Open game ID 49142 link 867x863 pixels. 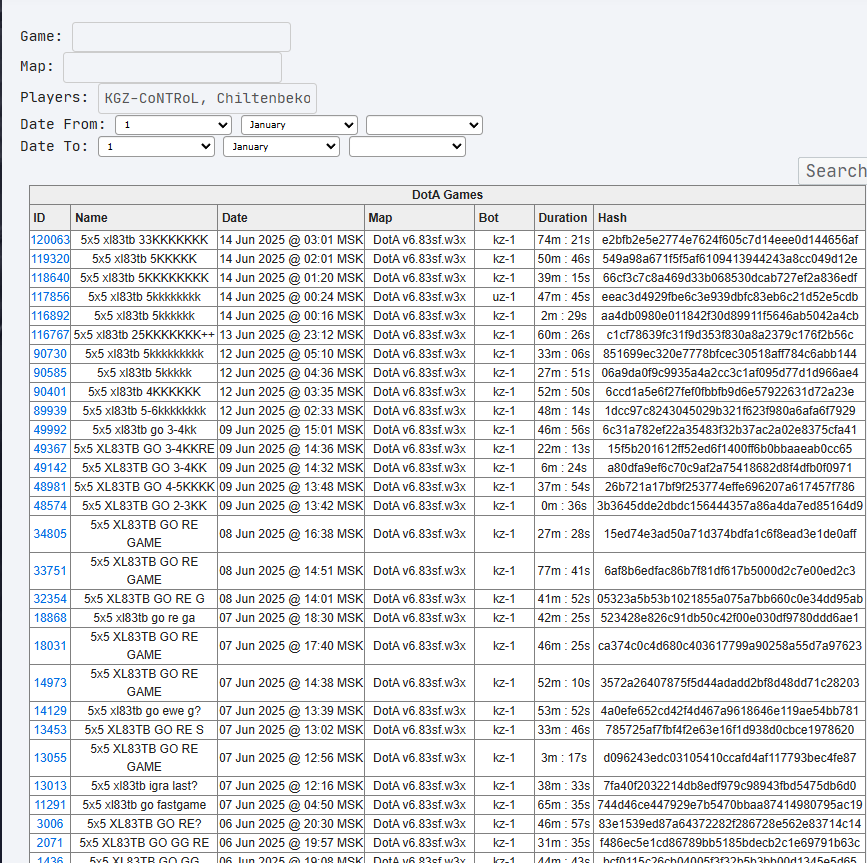[x=50, y=468]
